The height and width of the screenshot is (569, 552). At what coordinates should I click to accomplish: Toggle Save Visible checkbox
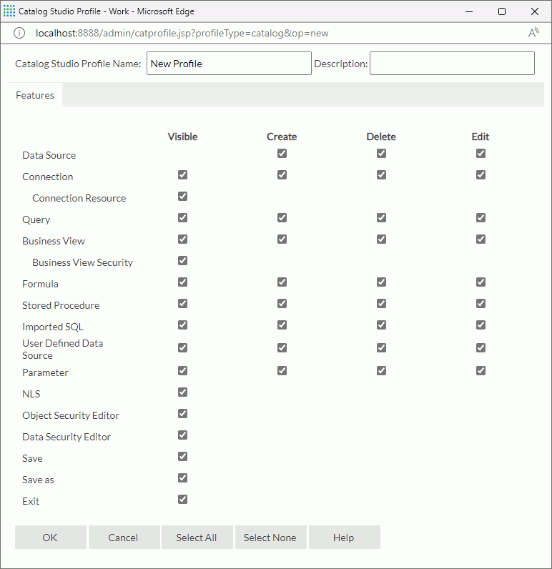[183, 456]
